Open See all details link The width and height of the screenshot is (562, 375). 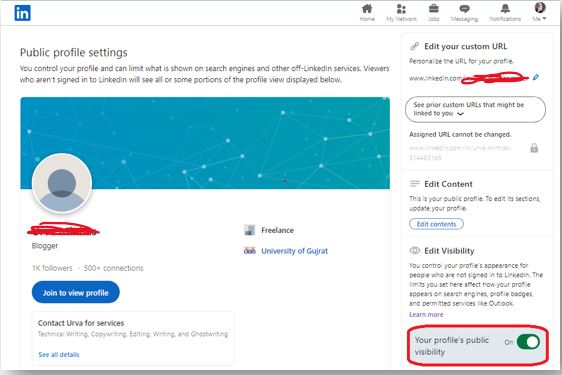pyautogui.click(x=59, y=355)
